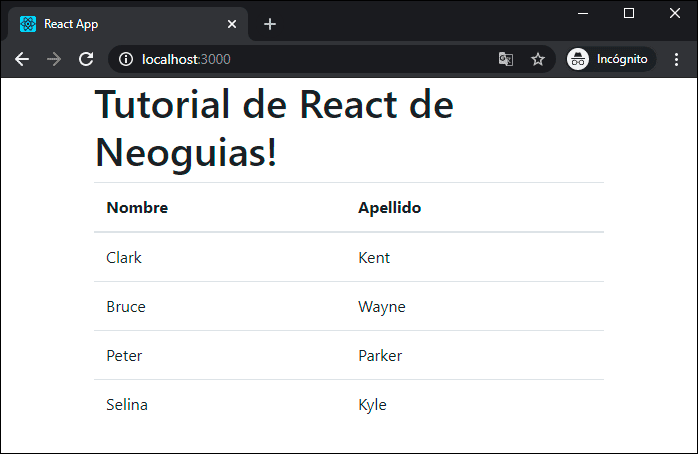698x454 pixels.
Task: Click the Nombre column header
Action: click(x=137, y=207)
